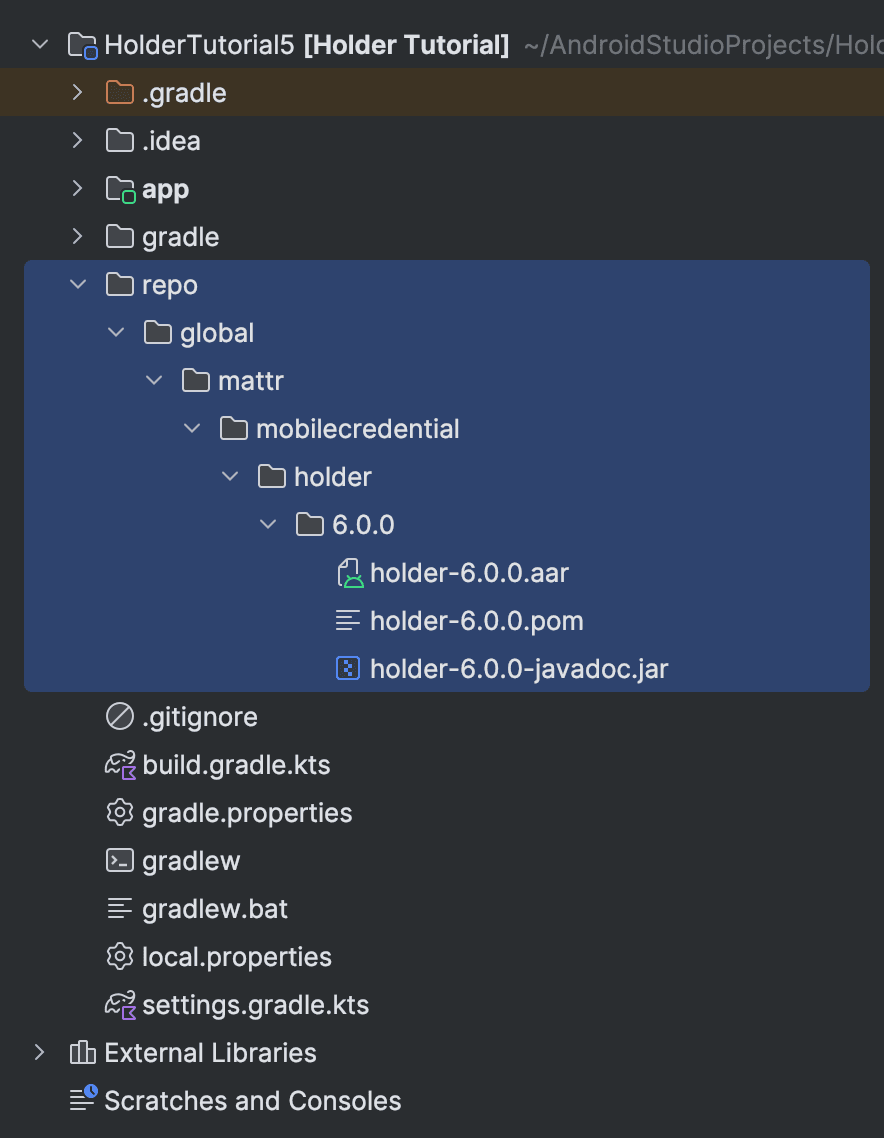Expand the External Libraries node
This screenshot has width=884, height=1138.
click(40, 1053)
